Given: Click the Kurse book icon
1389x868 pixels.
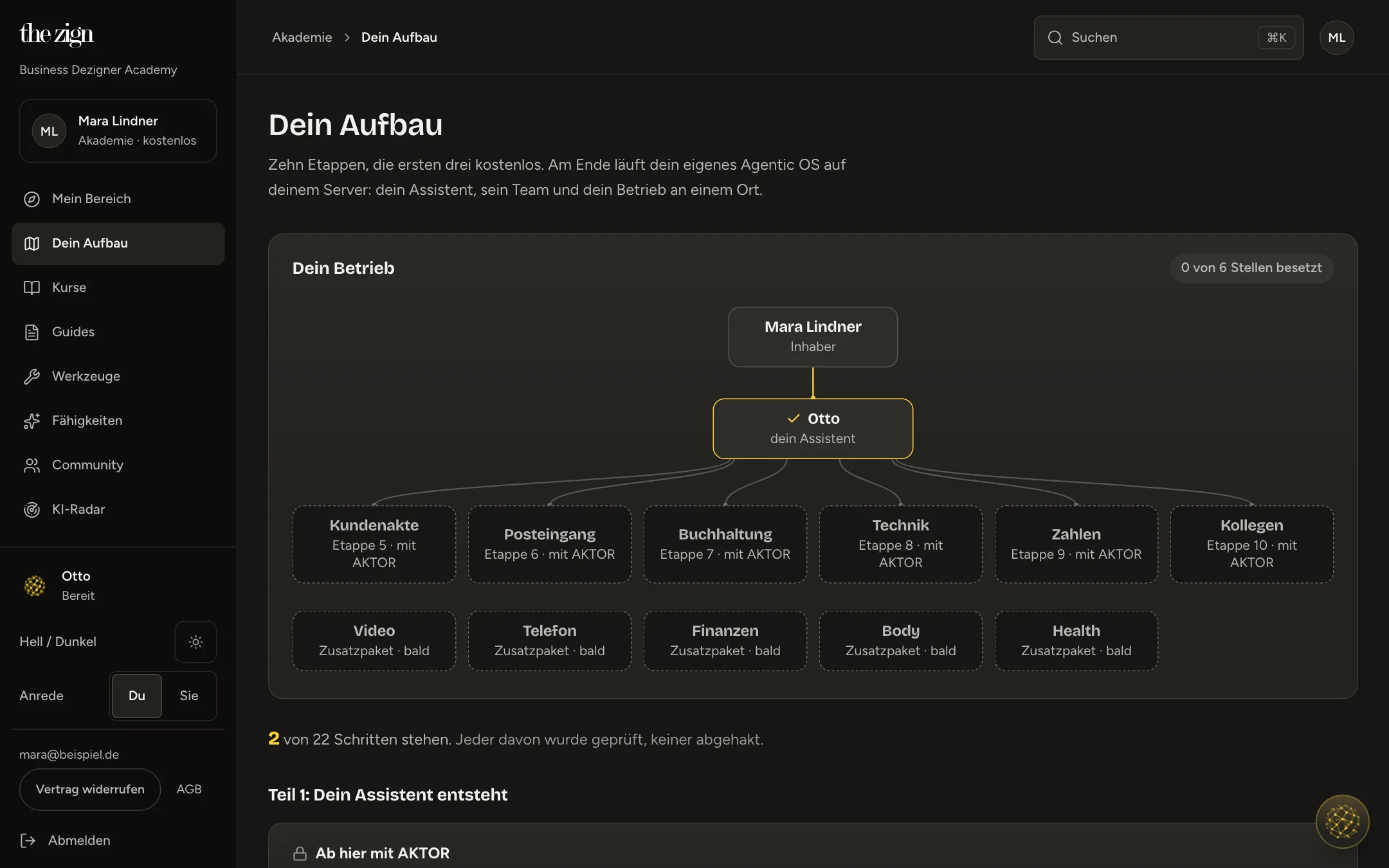Looking at the screenshot, I should pos(32,288).
